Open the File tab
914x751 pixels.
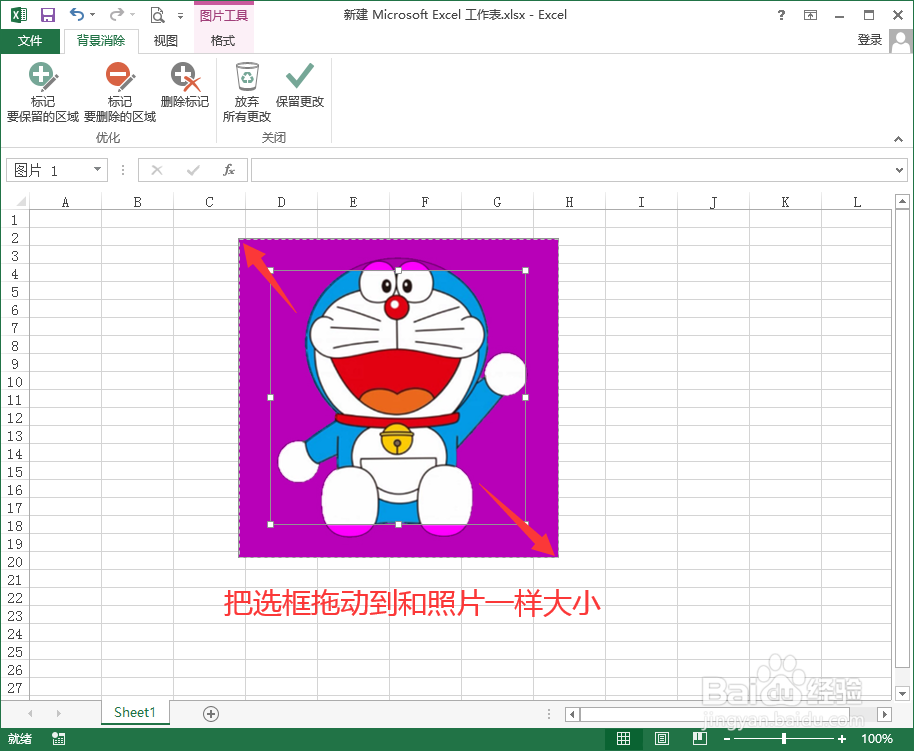click(30, 41)
